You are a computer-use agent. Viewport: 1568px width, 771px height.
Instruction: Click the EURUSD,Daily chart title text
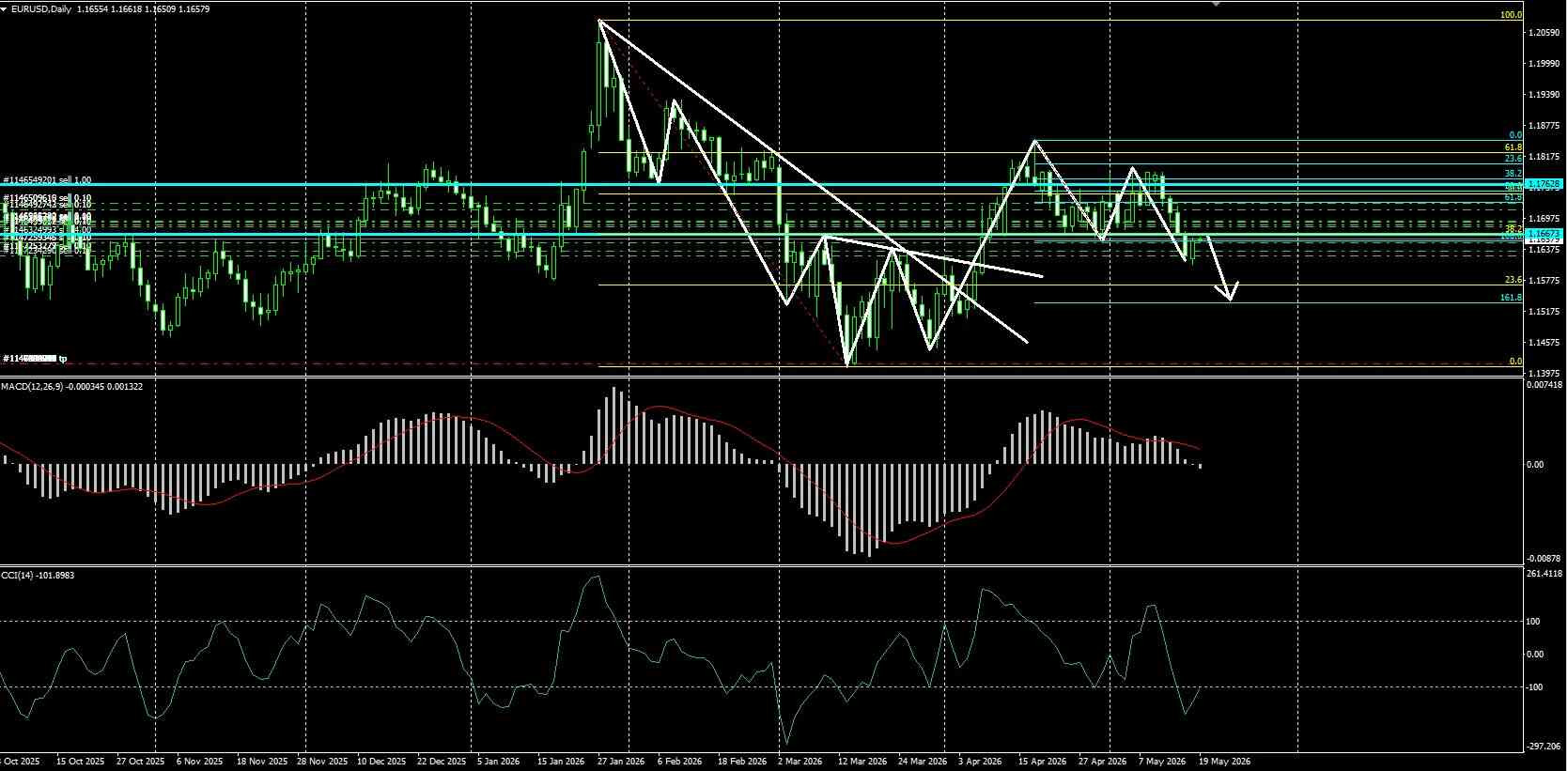point(42,8)
